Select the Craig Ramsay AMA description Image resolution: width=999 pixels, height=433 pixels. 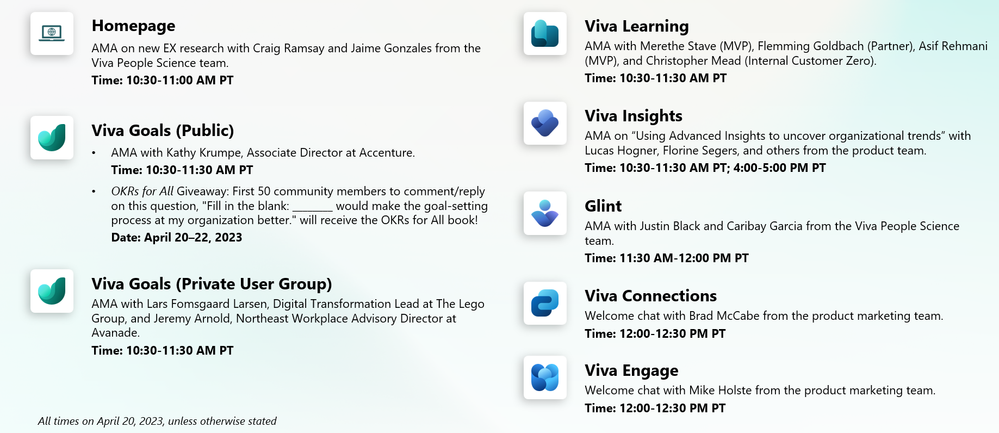tap(286, 55)
